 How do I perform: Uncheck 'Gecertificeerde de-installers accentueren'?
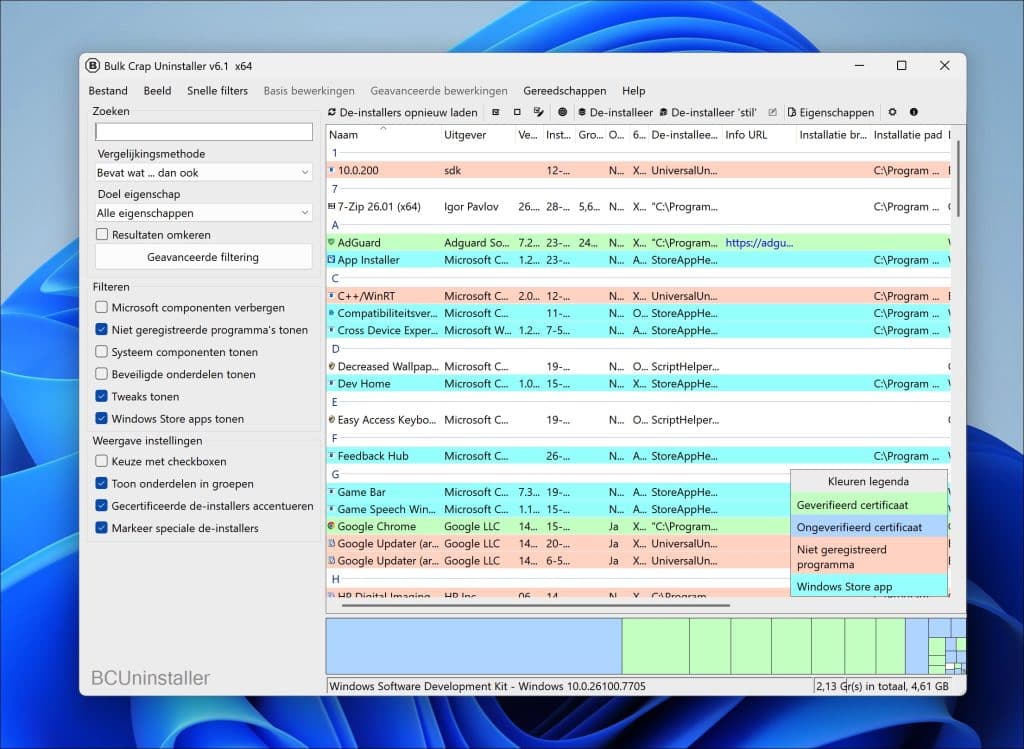(x=101, y=506)
